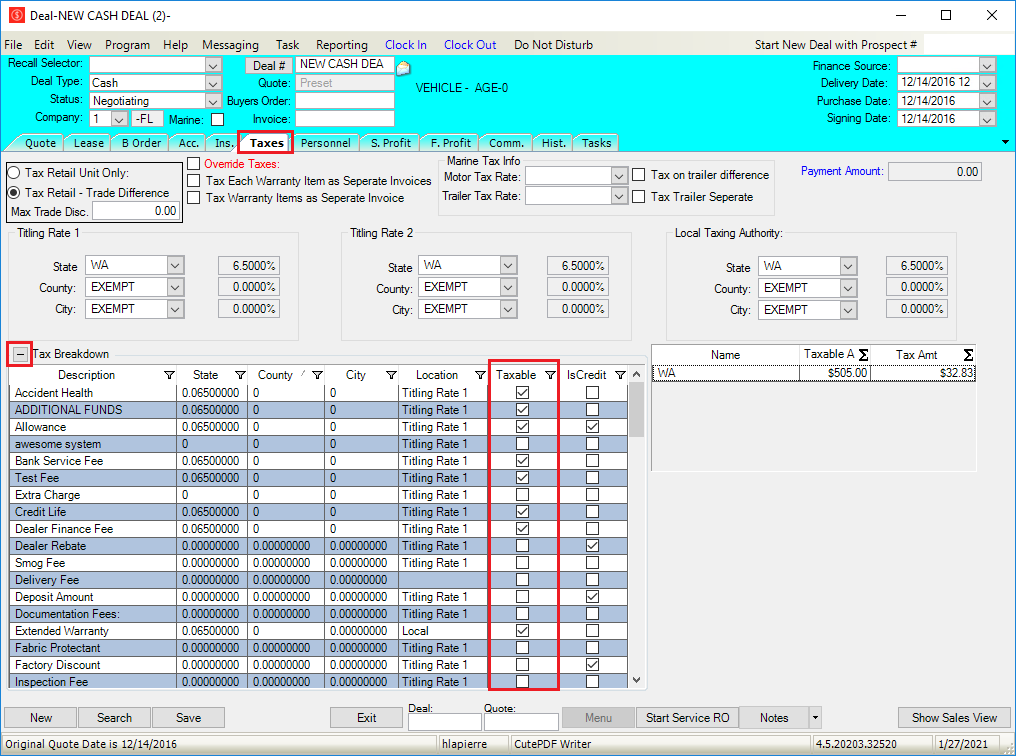This screenshot has height=756, width=1016.
Task: Open the Notes button dropdown arrow
Action: pyautogui.click(x=815, y=718)
